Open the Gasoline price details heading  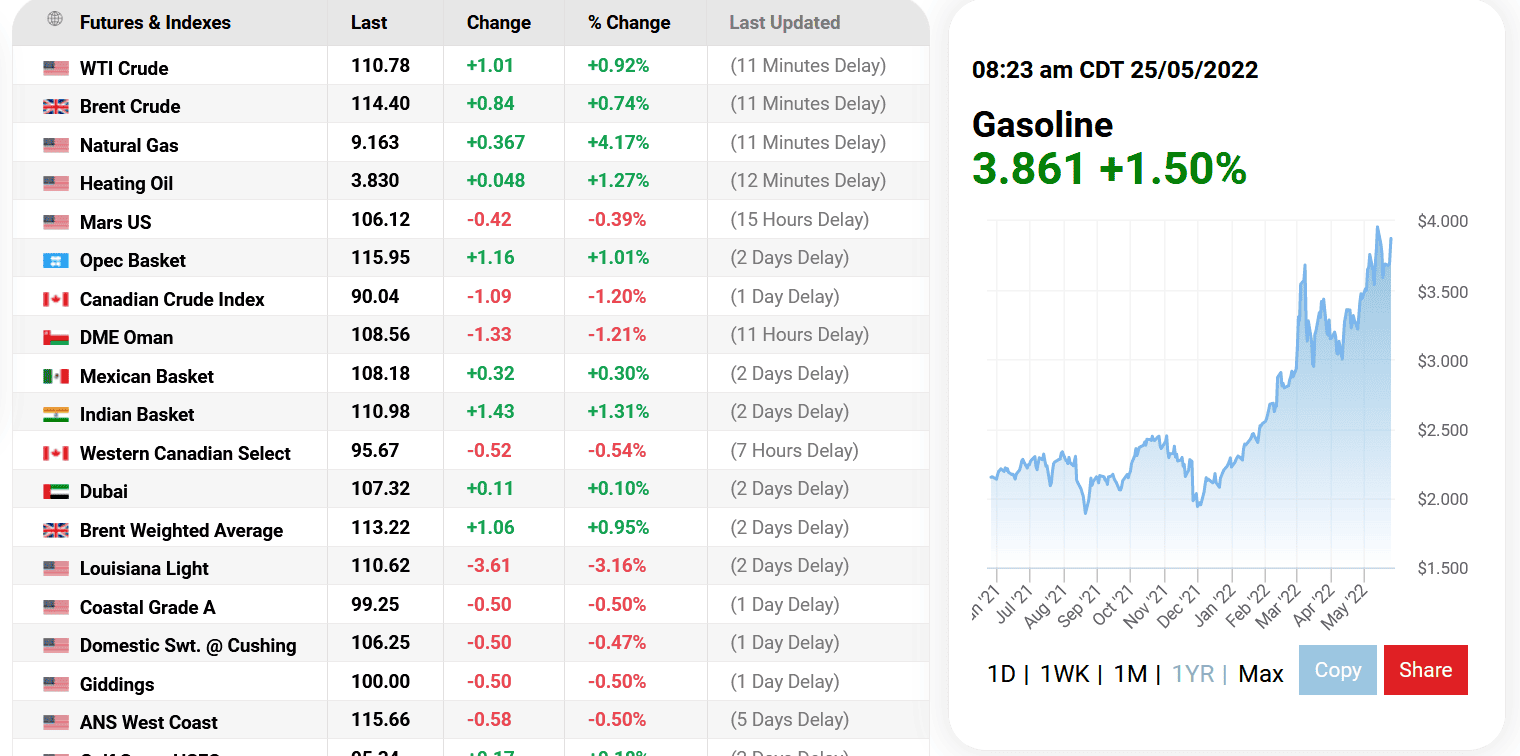tap(1042, 126)
